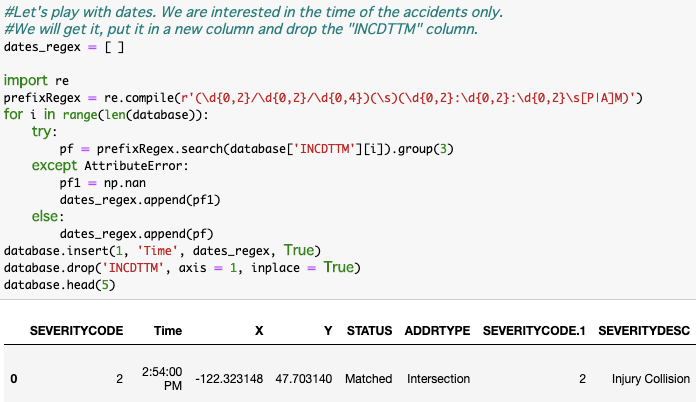Click the dates_regex.append(pf1) line
Viewport: 696px width, 402px height.
tap(140, 200)
